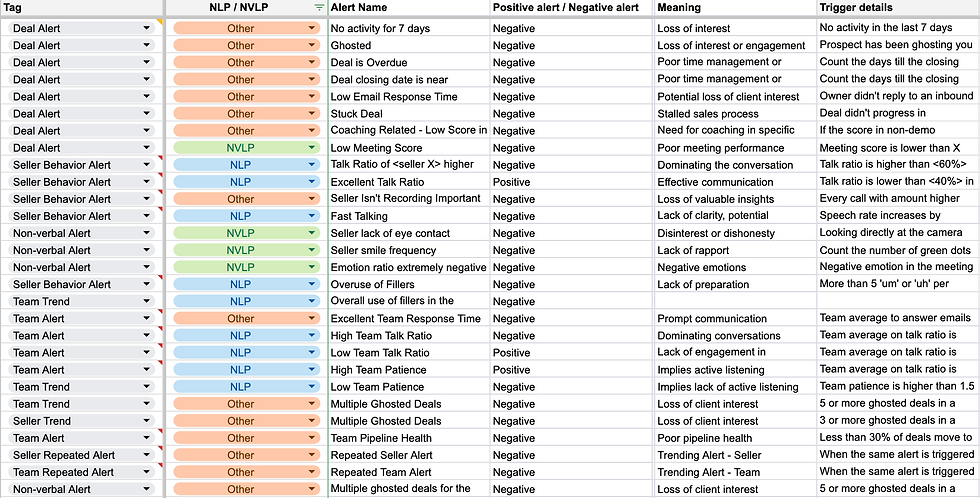Screen dimensions: 980x498
Task: Select the Excellent Talk Ratio cell
Action: tap(406, 182)
